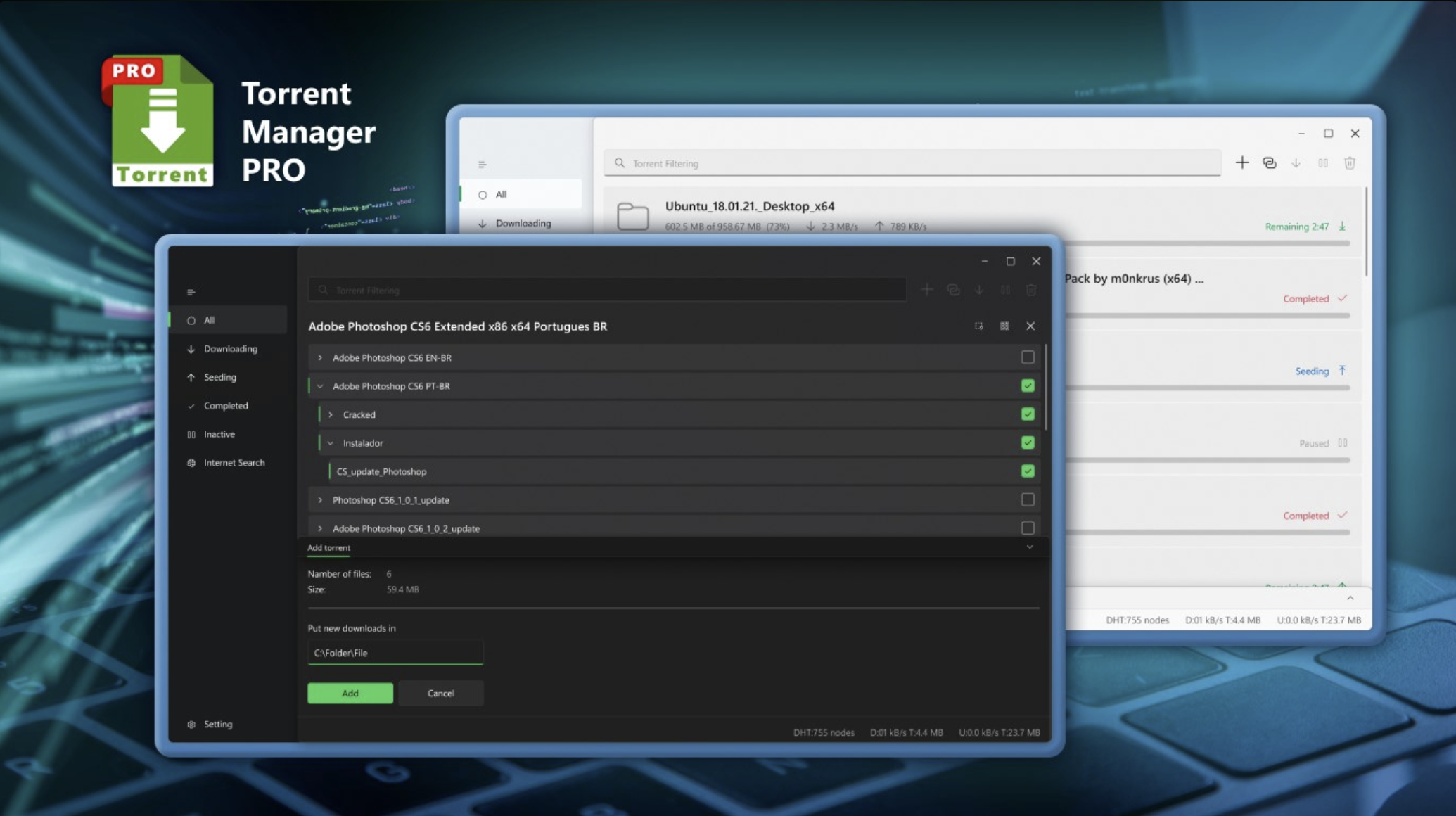Click the Torrent Manager PRO logo

point(158,120)
